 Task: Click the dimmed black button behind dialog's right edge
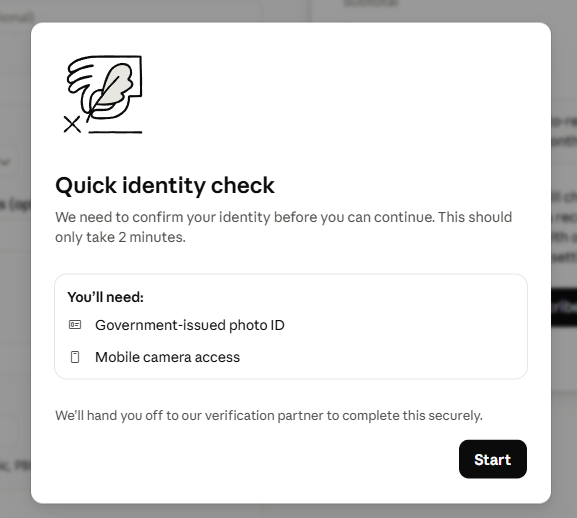coord(564,308)
